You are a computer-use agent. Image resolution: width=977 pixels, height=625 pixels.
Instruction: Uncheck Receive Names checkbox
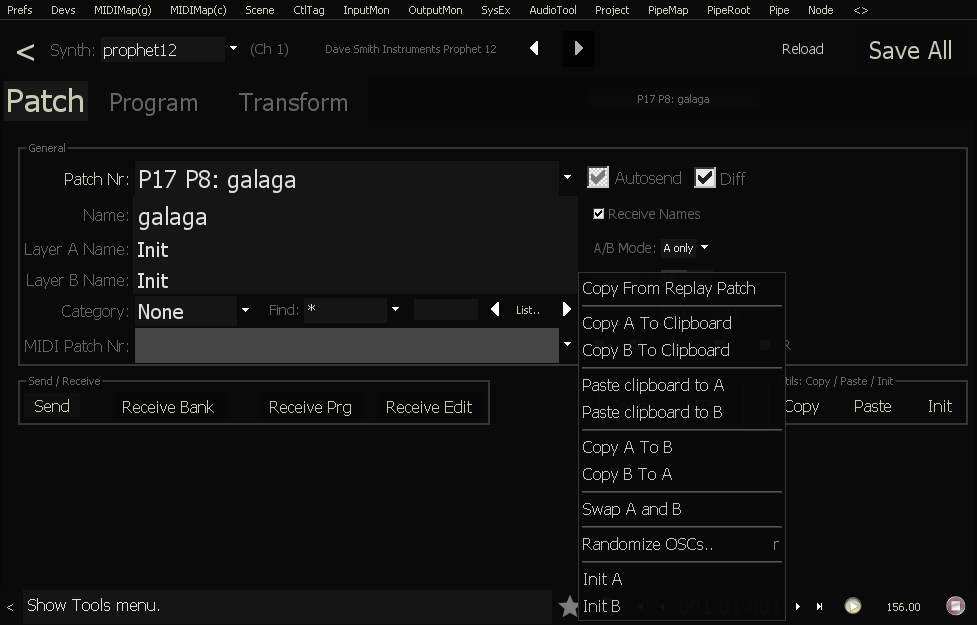tap(598, 214)
